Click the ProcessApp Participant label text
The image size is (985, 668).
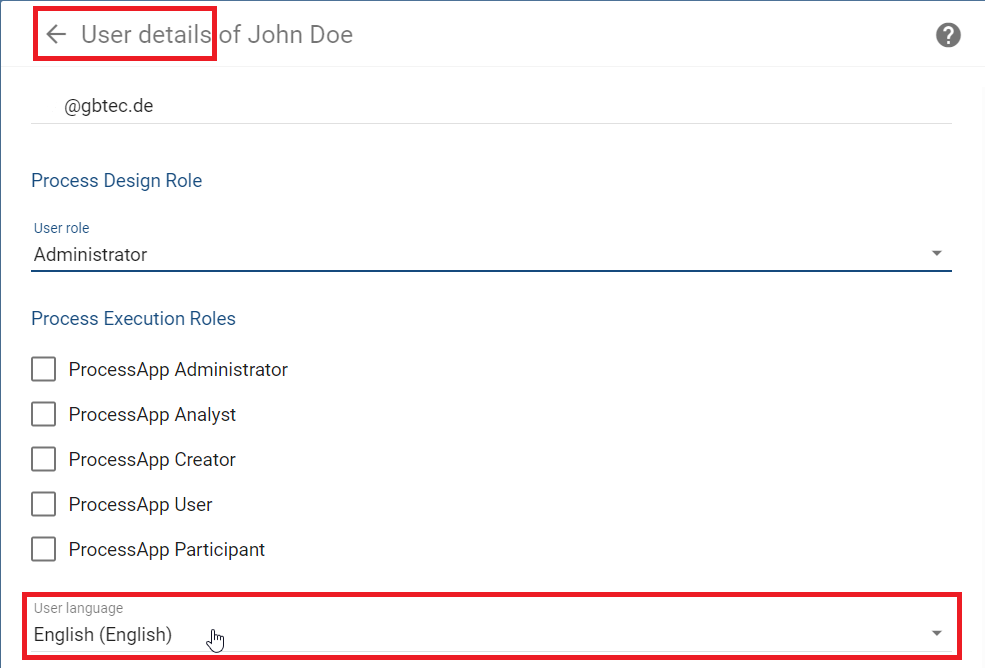166,549
